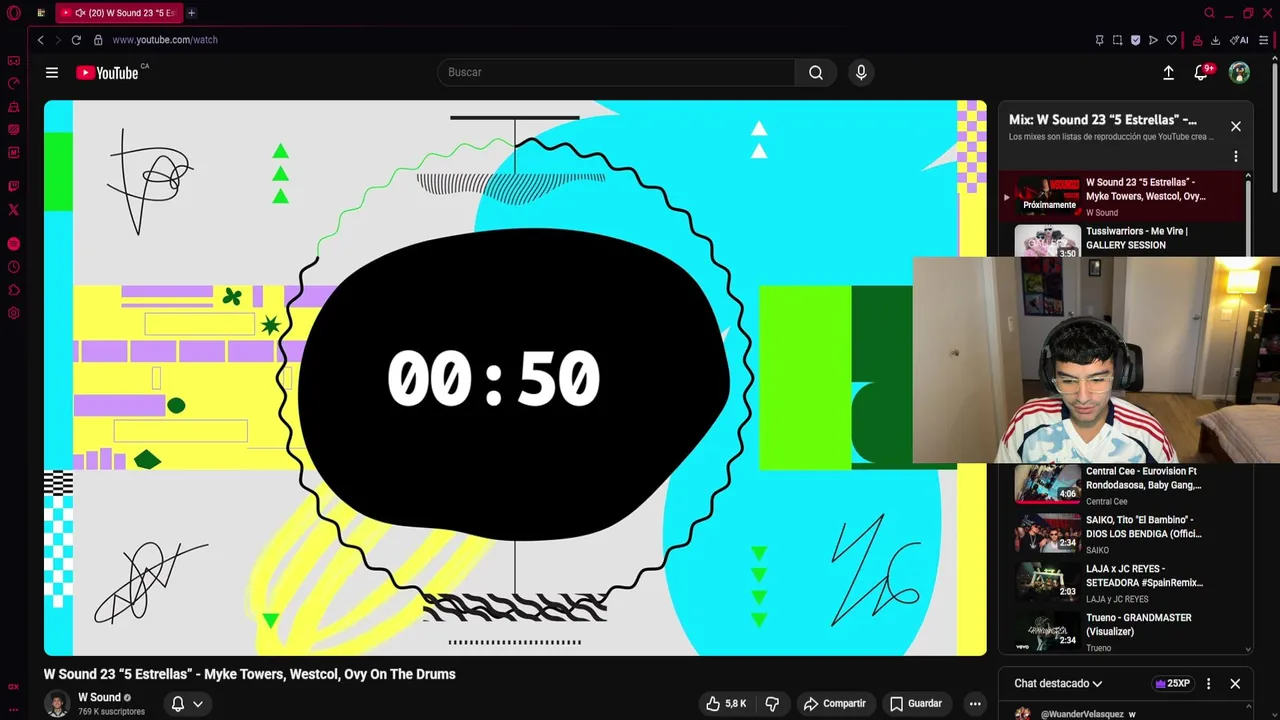The width and height of the screenshot is (1280, 720).
Task: View site info via the padlock icon
Action: click(x=98, y=40)
